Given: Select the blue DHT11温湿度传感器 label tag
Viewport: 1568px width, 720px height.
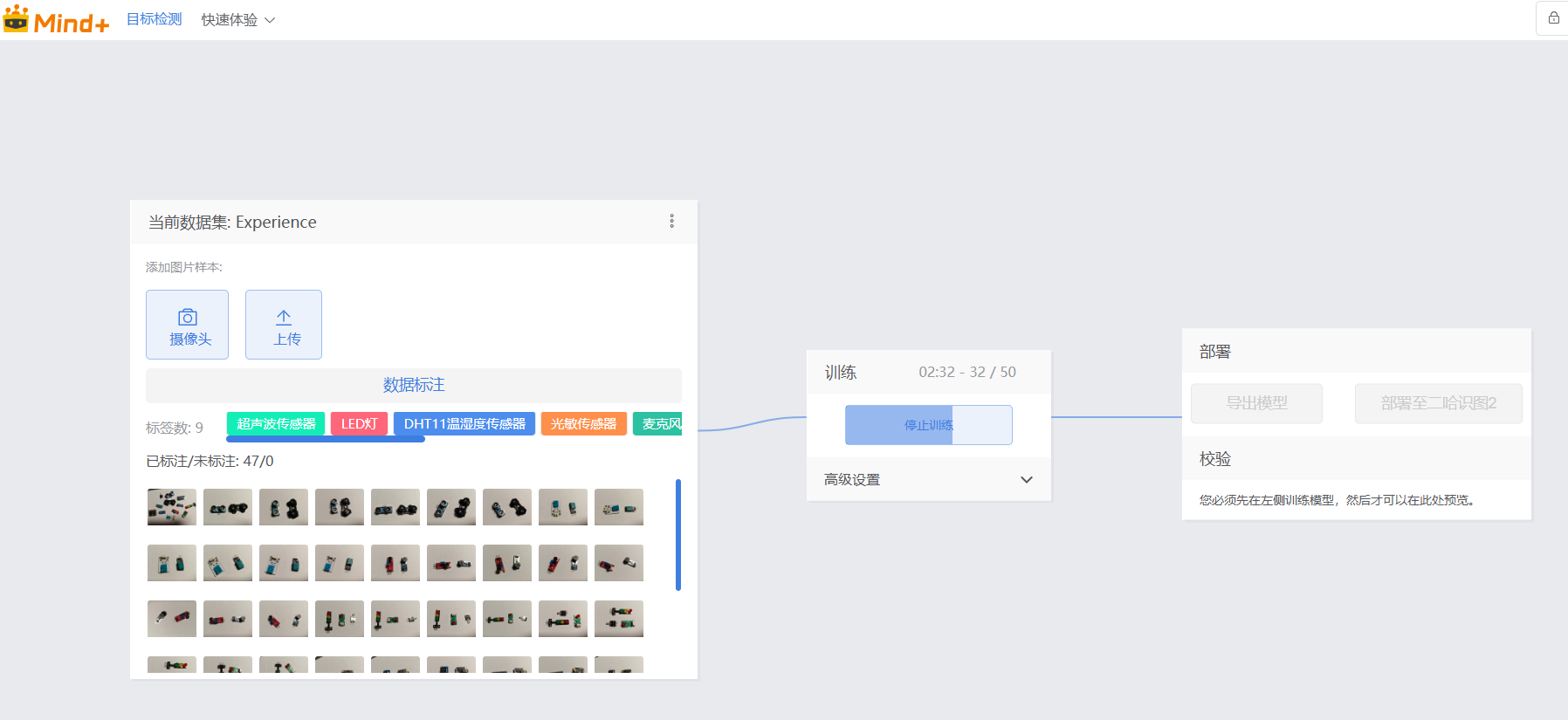Looking at the screenshot, I should click(x=464, y=423).
